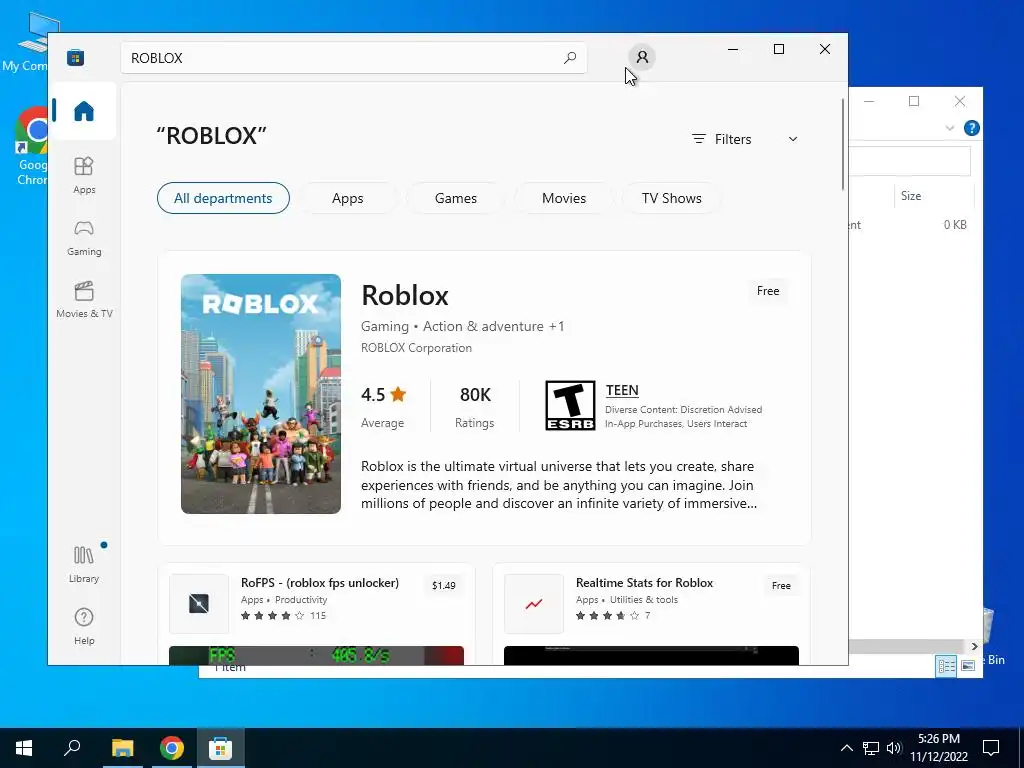Select Google Chrome desktop shortcut
The width and height of the screenshot is (1024, 768).
(31, 146)
